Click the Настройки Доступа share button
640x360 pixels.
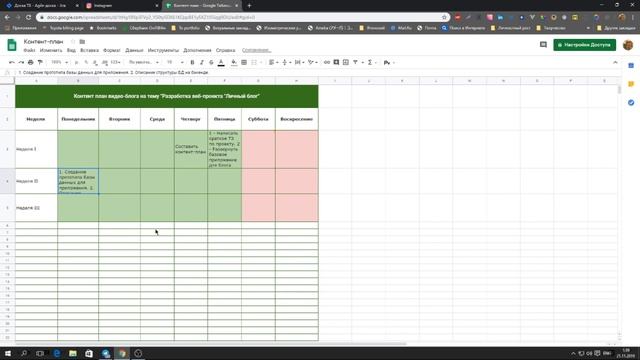pyautogui.click(x=584, y=45)
